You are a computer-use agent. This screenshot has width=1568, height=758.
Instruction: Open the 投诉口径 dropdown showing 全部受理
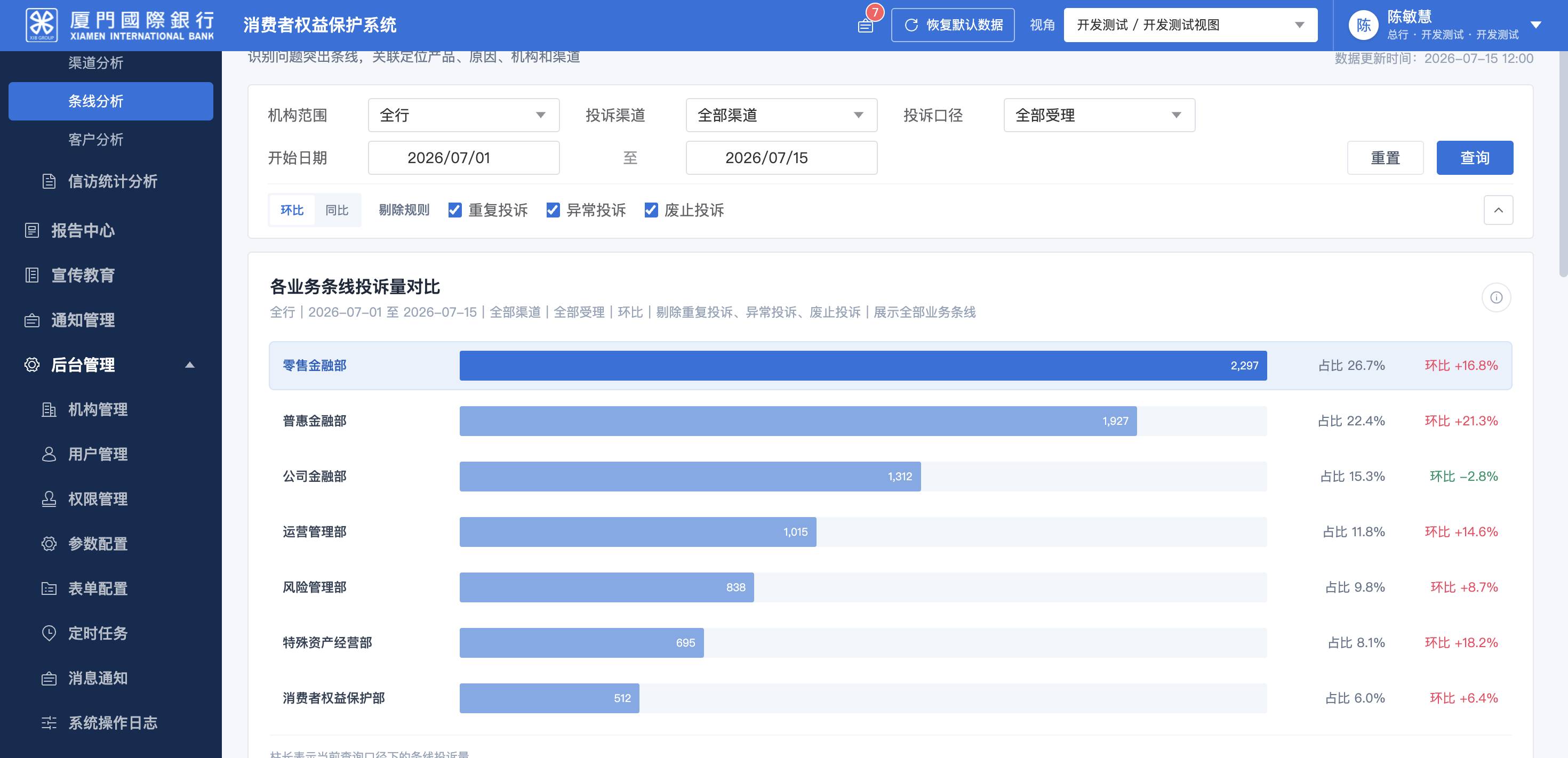(x=1099, y=115)
